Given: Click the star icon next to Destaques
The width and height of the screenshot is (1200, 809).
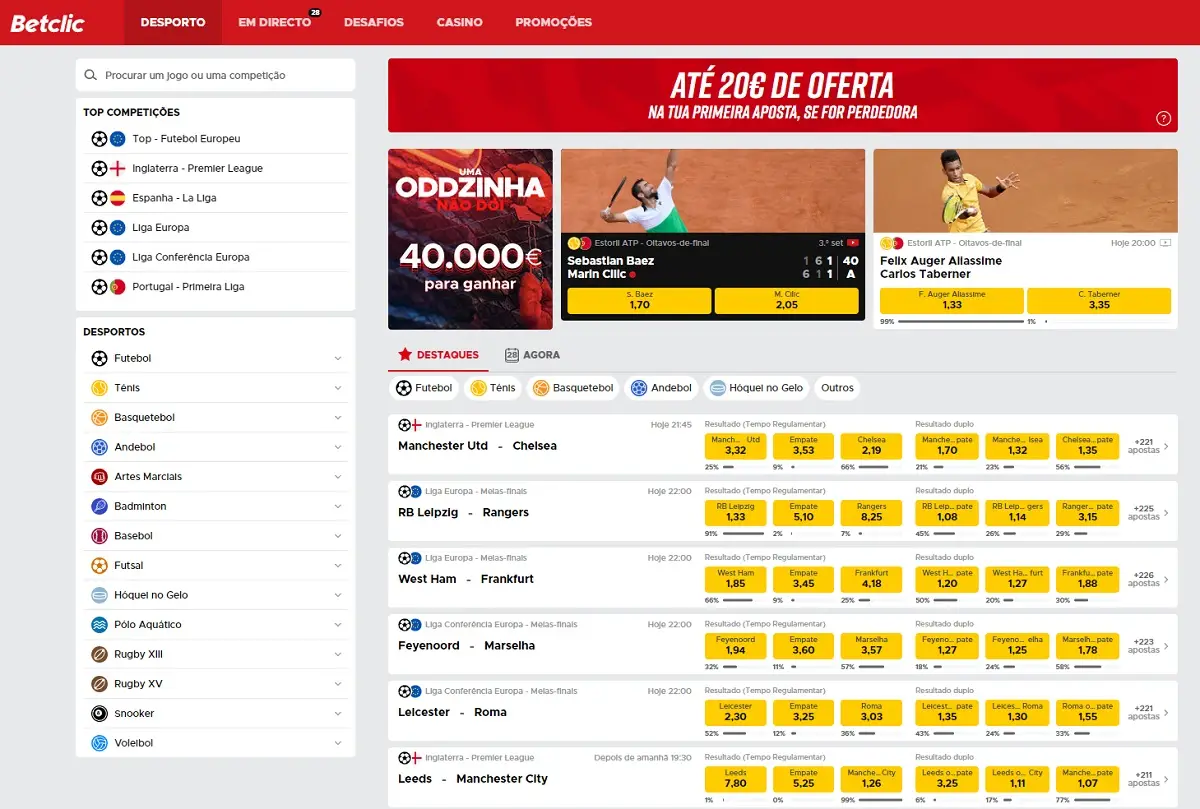Looking at the screenshot, I should [405, 354].
